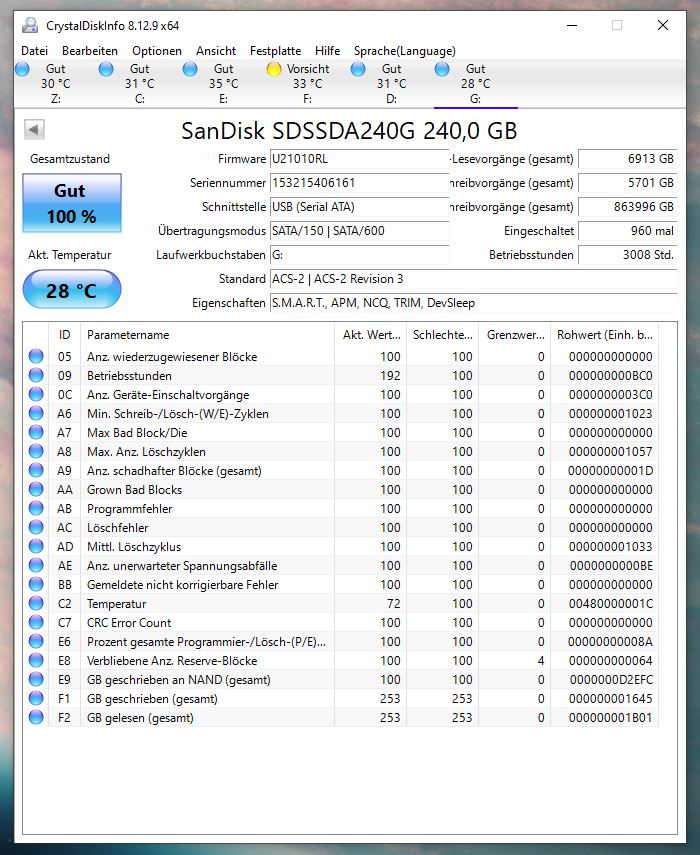Screen dimensions: 700x855
Task: Click the Übertragungsmodus field SATA/150 | SATA/600
Action: click(x=359, y=231)
